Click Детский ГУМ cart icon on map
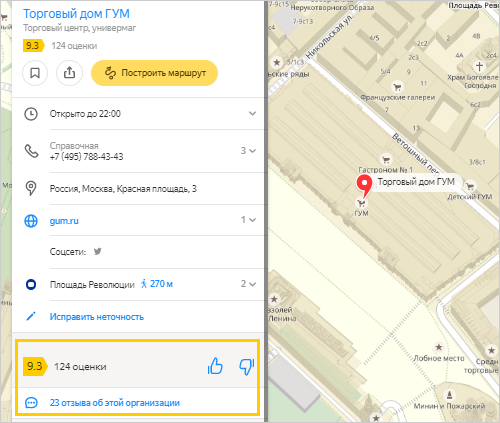The width and height of the screenshot is (500, 423). (x=470, y=186)
